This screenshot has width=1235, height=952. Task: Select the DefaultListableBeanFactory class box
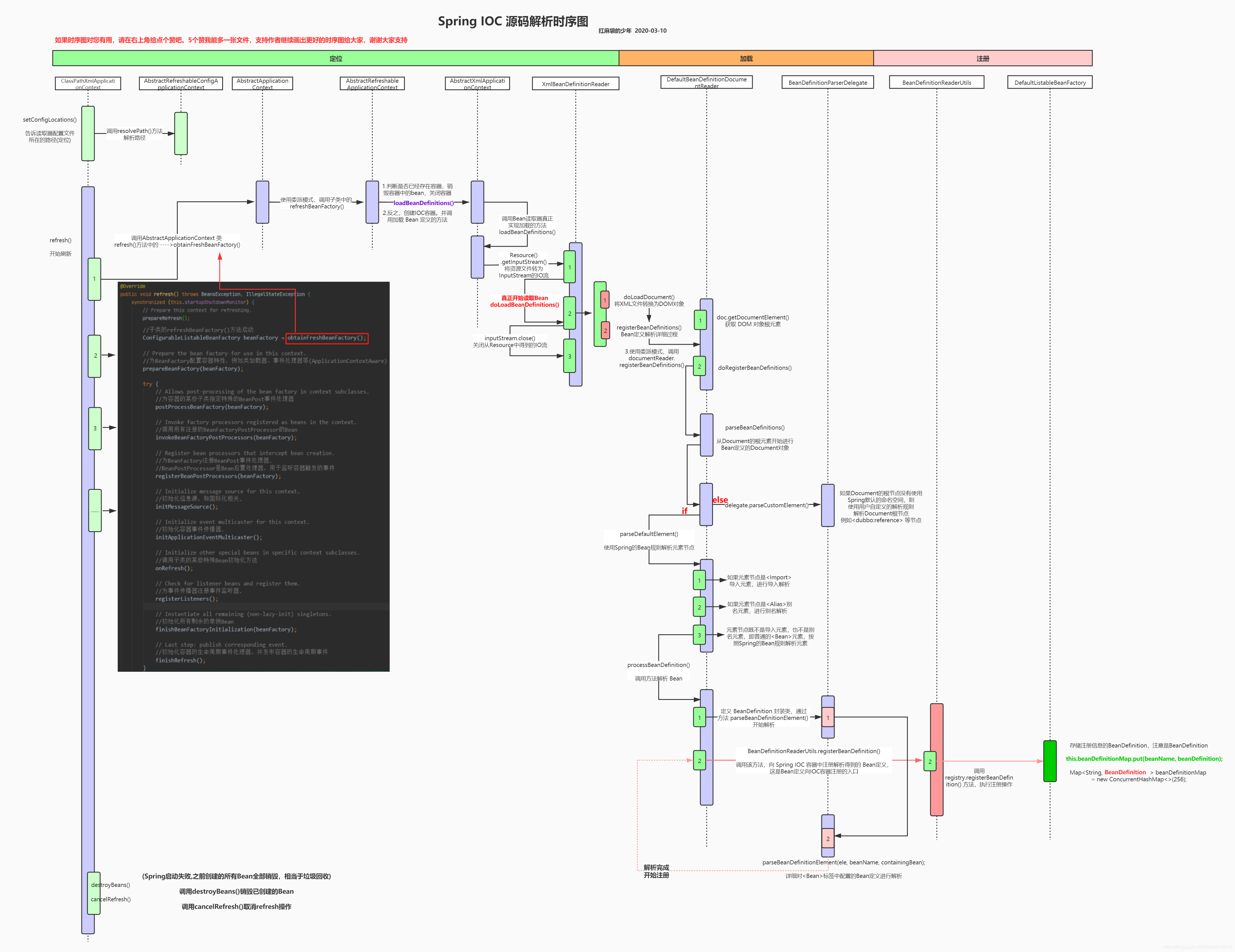pyautogui.click(x=1050, y=83)
